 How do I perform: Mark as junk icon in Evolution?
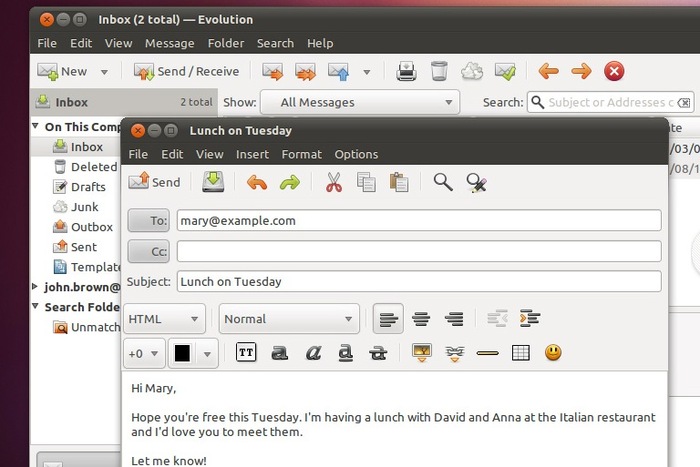tap(472, 71)
